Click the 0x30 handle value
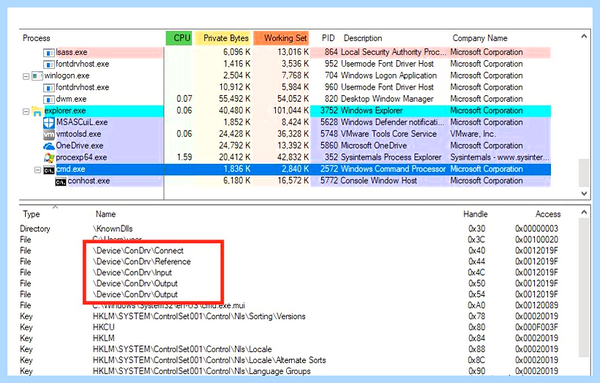The image size is (600, 383). click(476, 229)
